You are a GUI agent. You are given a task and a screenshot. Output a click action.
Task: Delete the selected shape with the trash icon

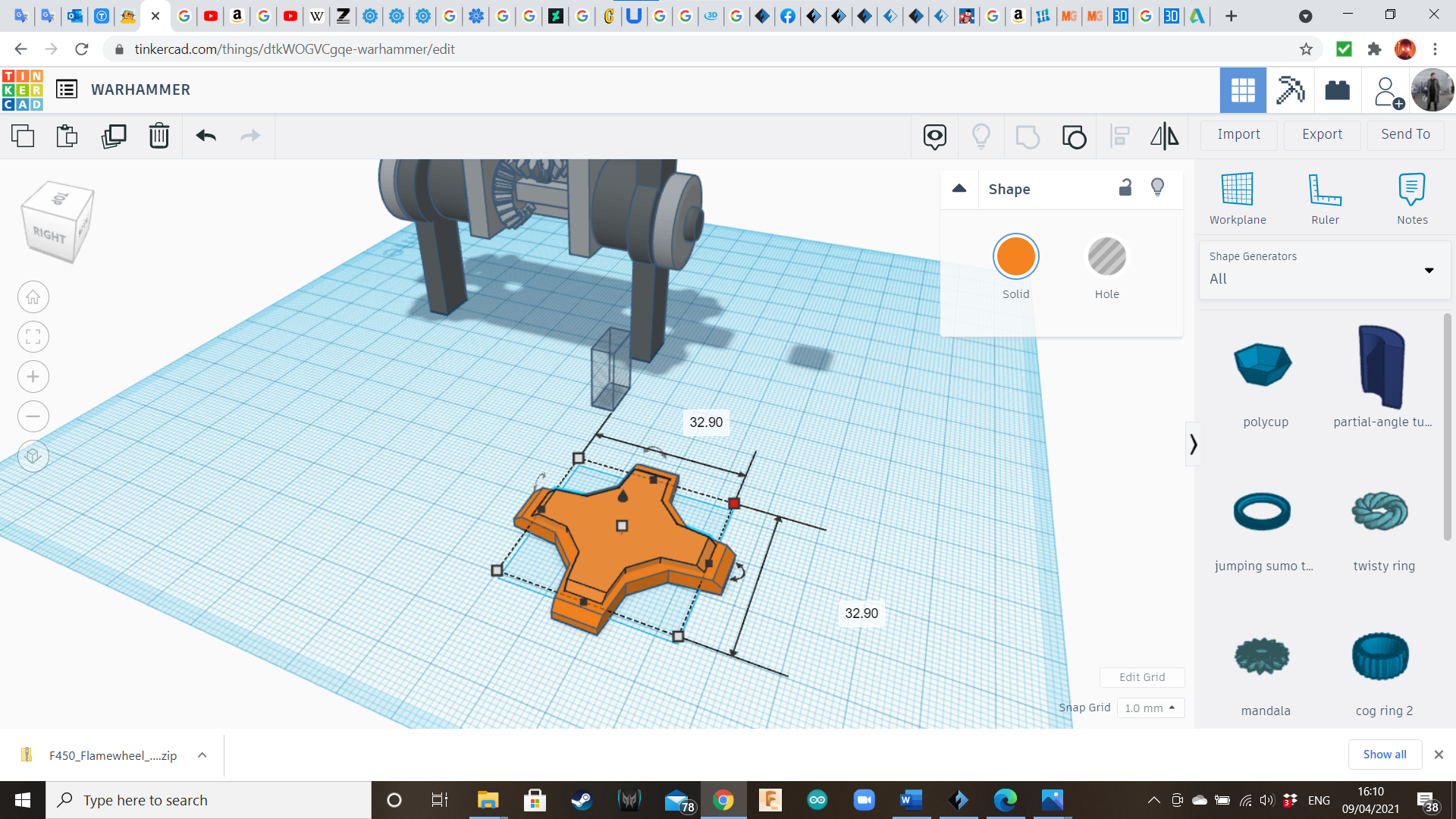[x=158, y=136]
